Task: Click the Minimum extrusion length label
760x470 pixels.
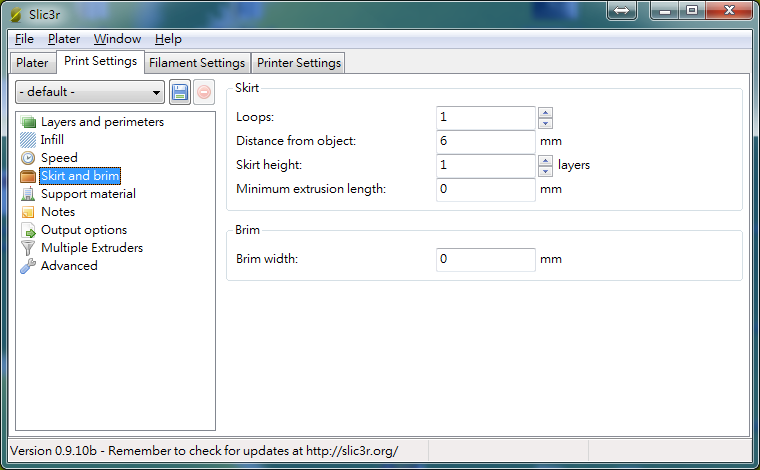Action: click(311, 189)
